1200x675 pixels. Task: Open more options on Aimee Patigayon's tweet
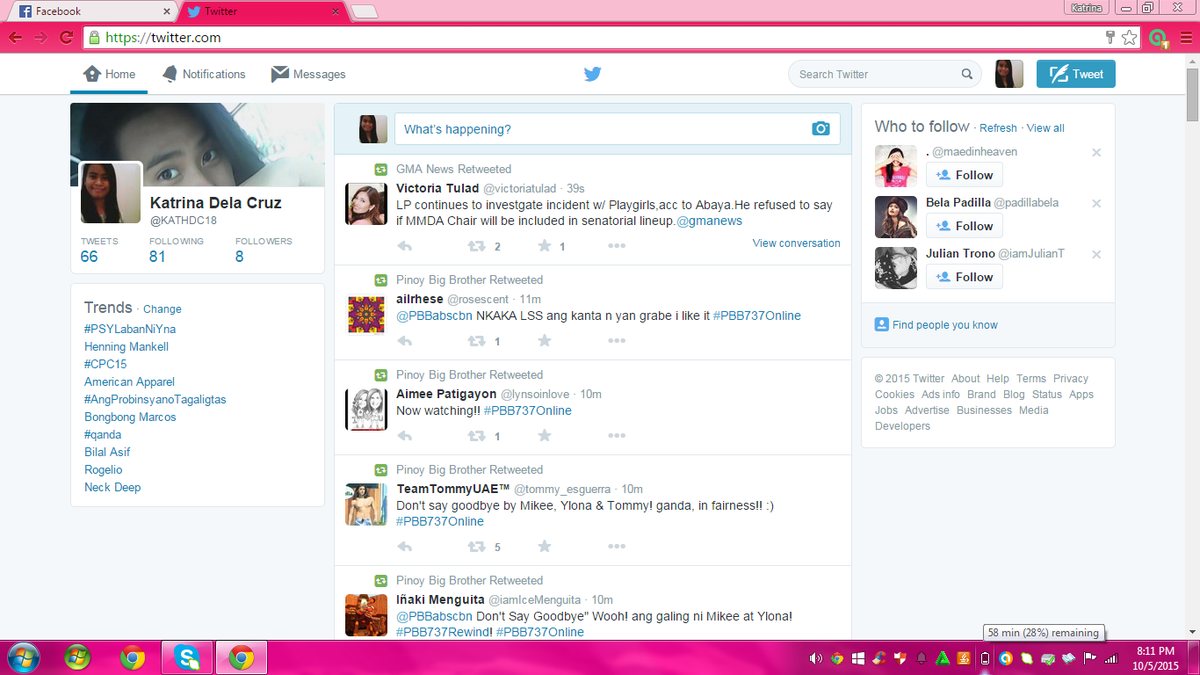point(617,436)
